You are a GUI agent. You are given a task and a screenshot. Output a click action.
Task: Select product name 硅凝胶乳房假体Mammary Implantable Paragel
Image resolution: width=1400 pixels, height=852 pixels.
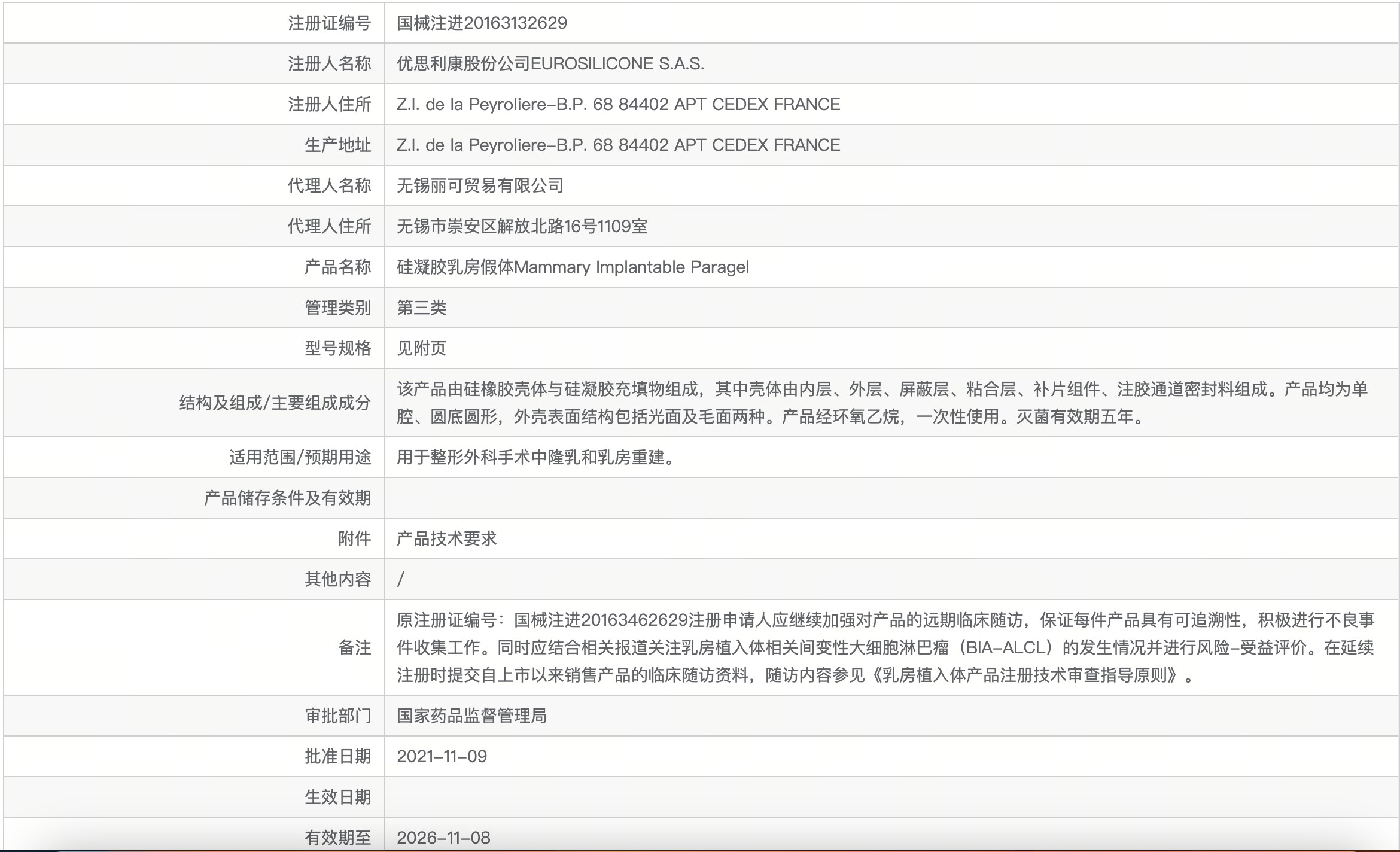coord(573,267)
